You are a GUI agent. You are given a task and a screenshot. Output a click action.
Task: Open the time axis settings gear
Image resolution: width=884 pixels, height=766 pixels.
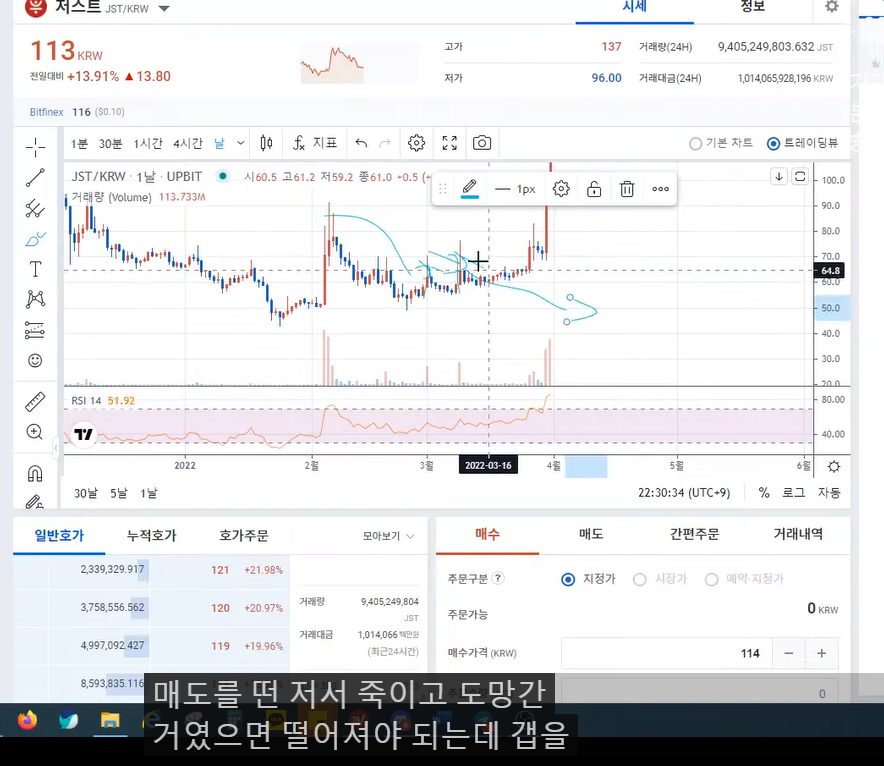point(834,466)
